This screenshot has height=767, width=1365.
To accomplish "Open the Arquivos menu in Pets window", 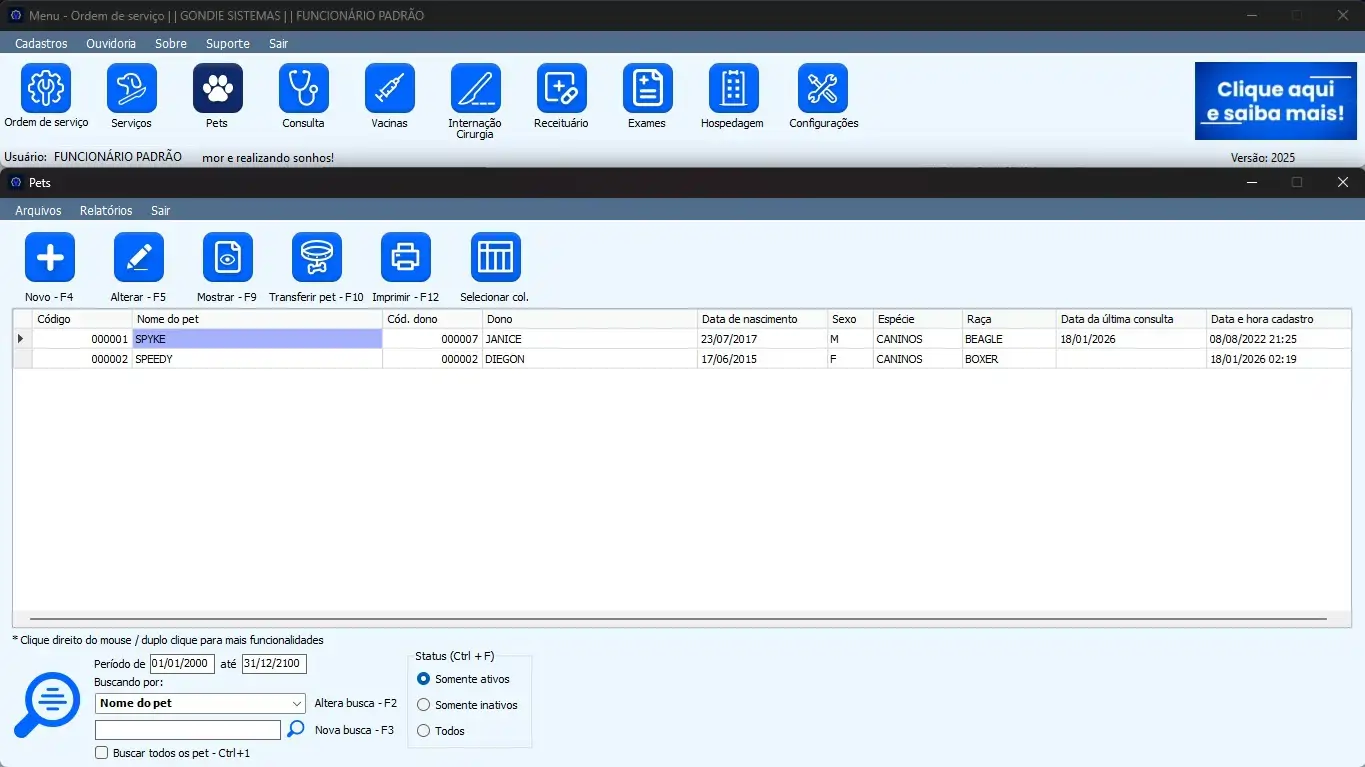I will click(x=38, y=211).
